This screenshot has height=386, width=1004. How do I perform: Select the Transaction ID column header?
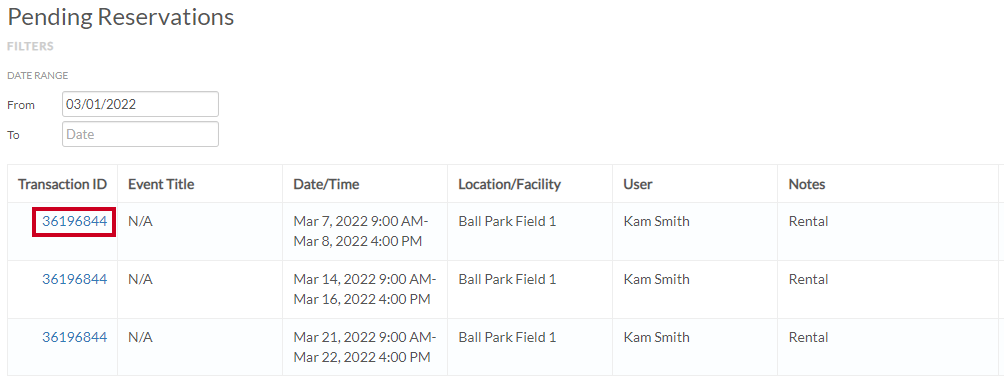click(x=63, y=184)
